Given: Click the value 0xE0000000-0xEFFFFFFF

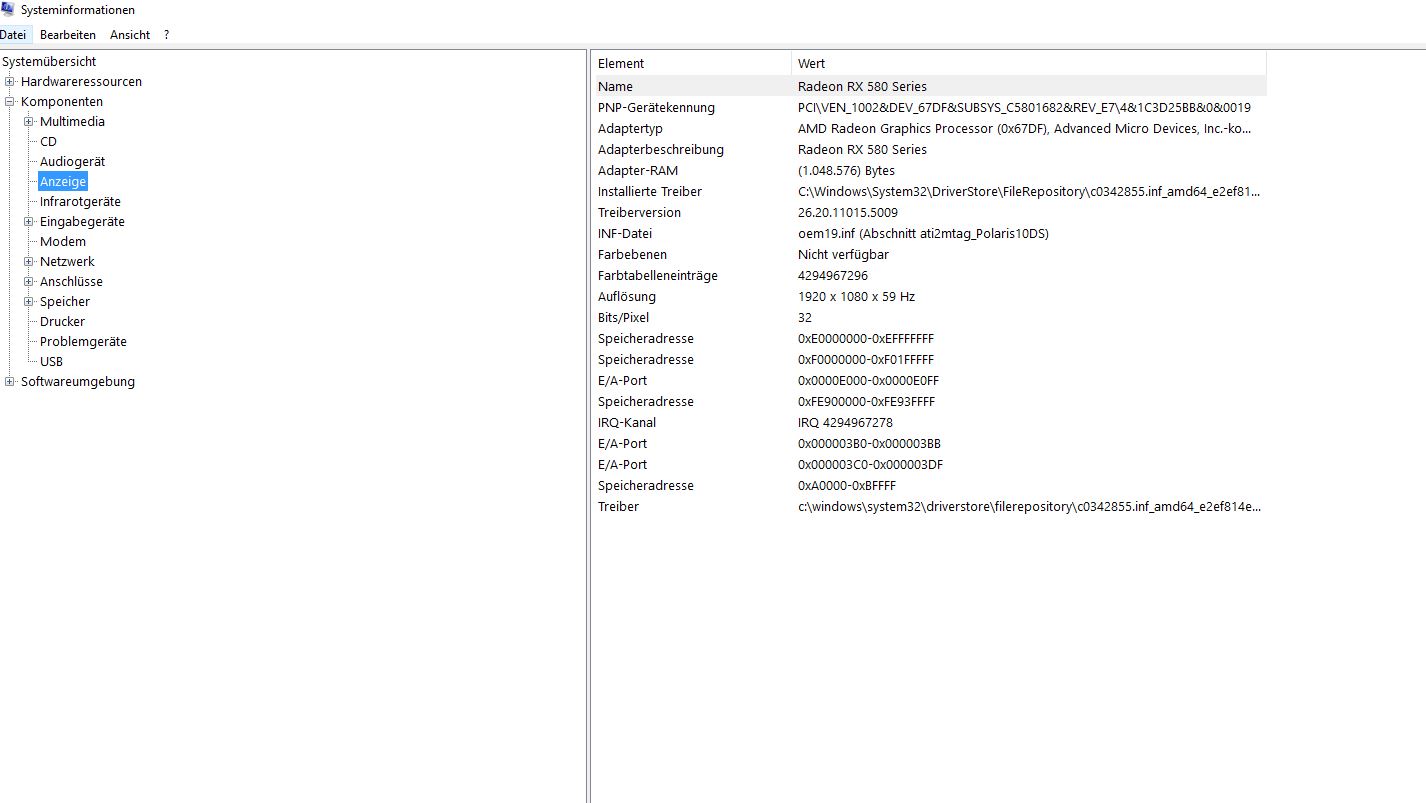Looking at the screenshot, I should [866, 338].
